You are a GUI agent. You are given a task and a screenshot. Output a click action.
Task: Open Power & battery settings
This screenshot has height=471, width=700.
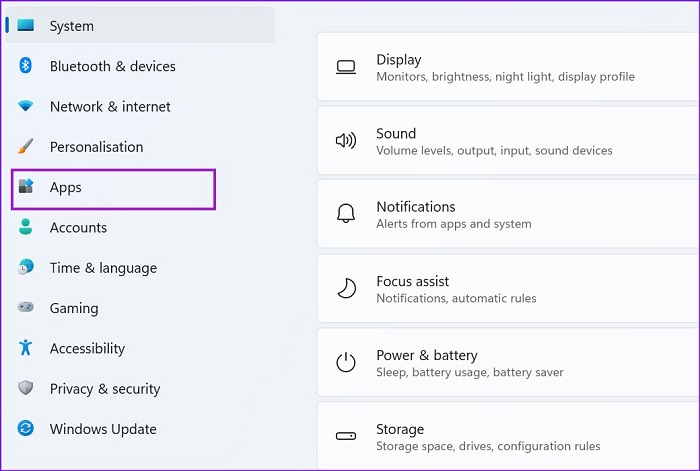(x=508, y=363)
